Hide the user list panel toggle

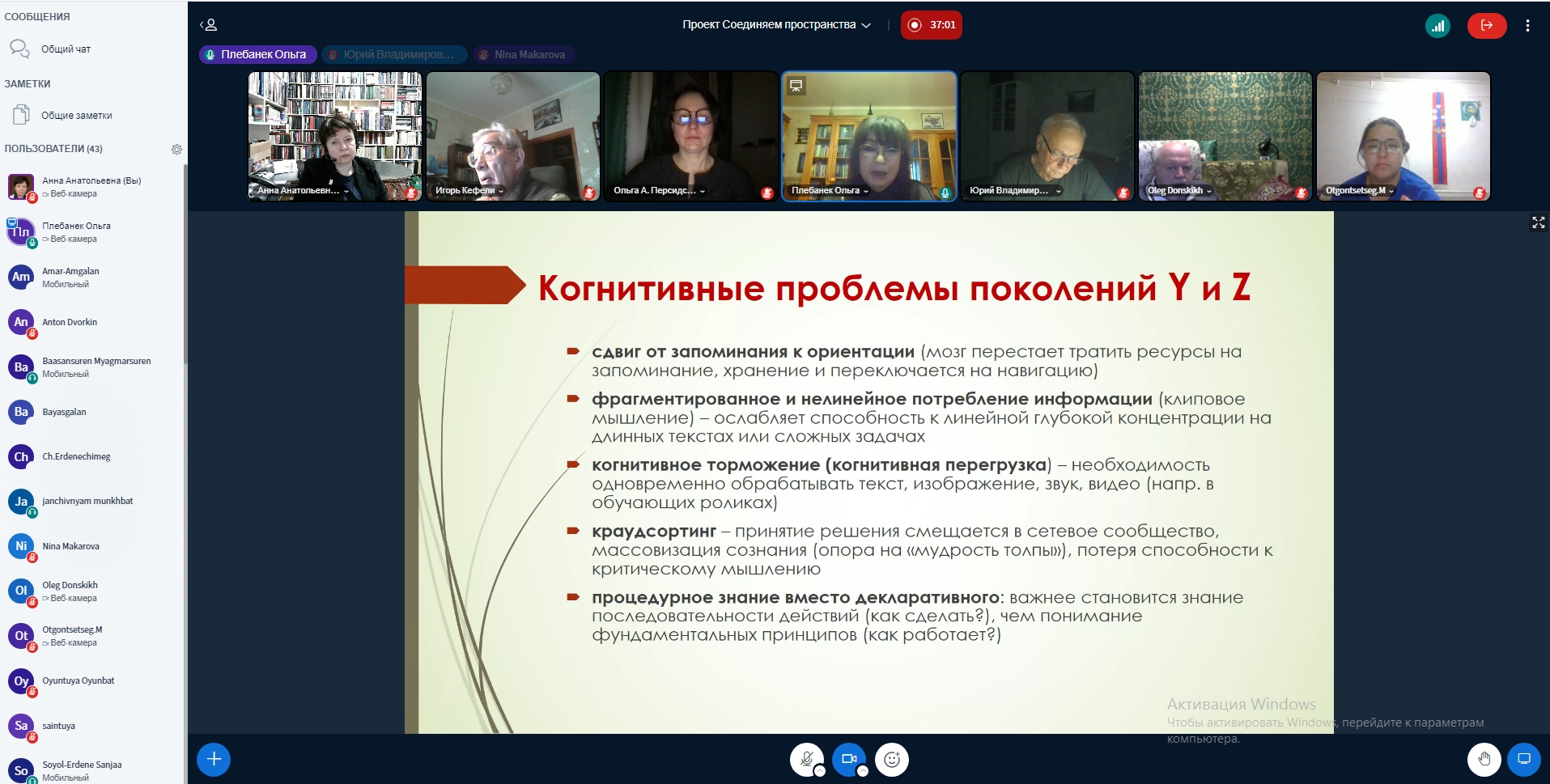208,25
